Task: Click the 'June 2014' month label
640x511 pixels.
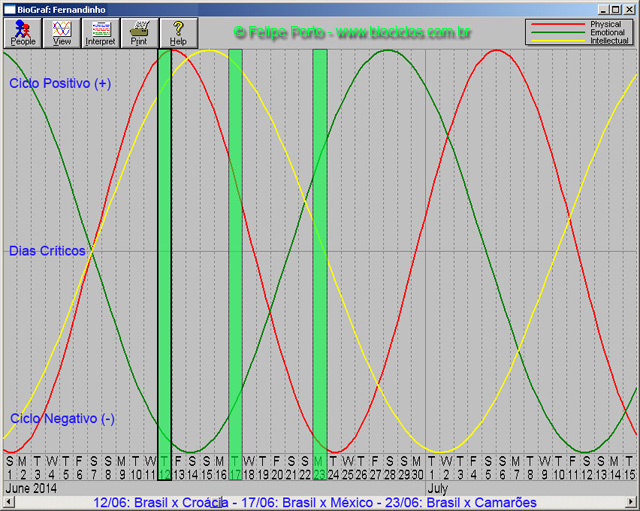Action: 31,488
